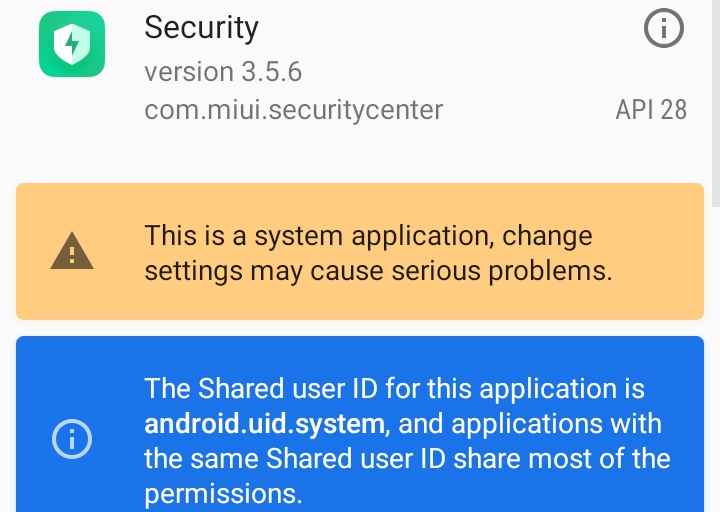Tap the API 28 label
This screenshot has height=512, width=720.
tap(651, 109)
